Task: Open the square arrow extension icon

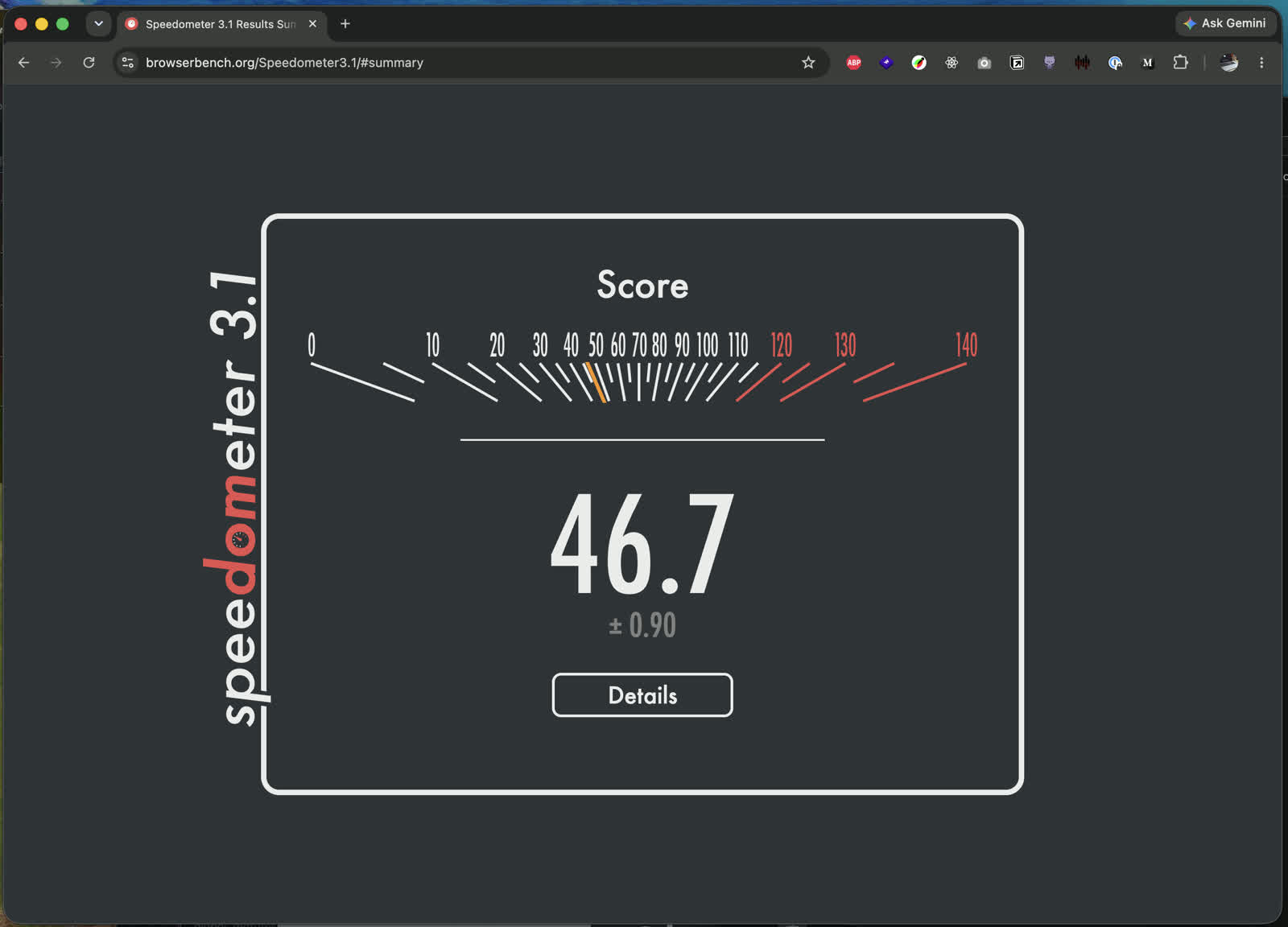Action: pyautogui.click(x=1017, y=63)
